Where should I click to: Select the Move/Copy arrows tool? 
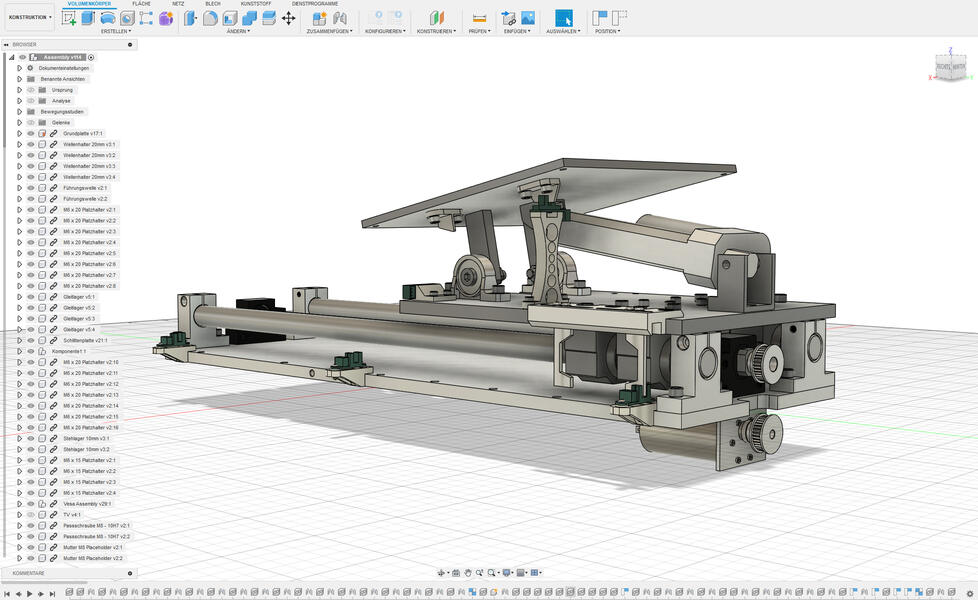click(288, 18)
